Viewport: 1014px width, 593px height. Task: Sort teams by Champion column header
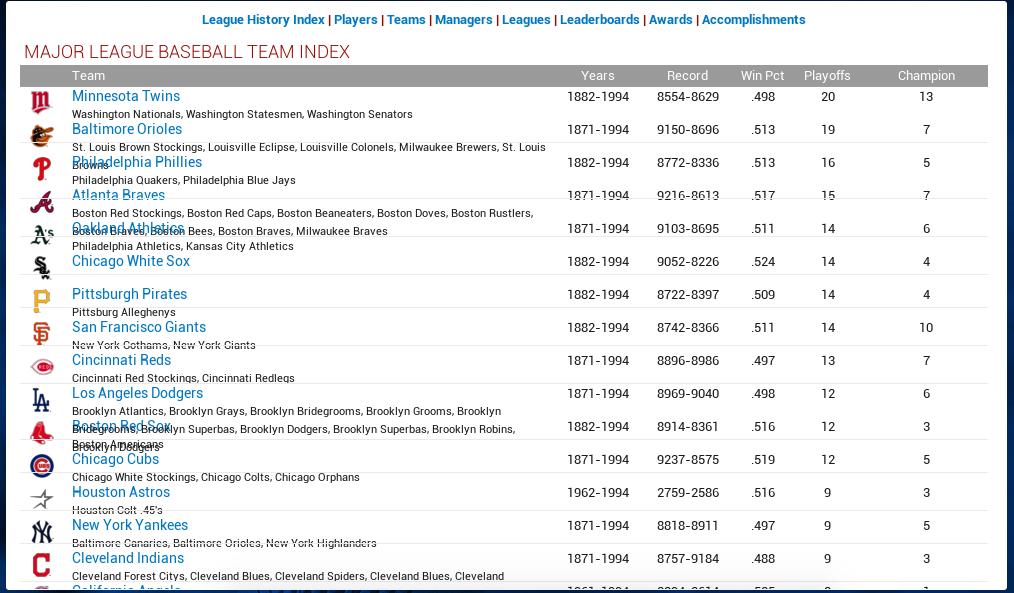point(926,76)
